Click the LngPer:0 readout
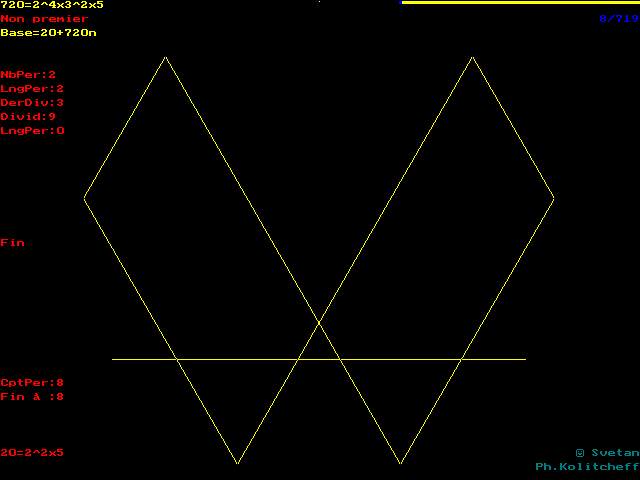 pos(32,131)
